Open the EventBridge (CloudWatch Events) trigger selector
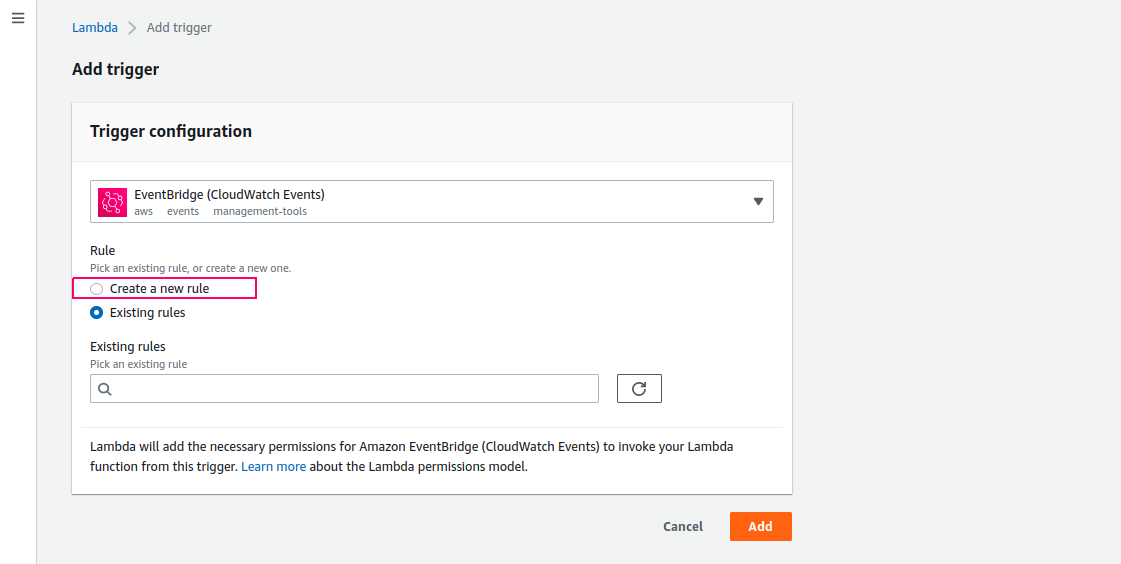This screenshot has width=1121, height=564. point(432,202)
